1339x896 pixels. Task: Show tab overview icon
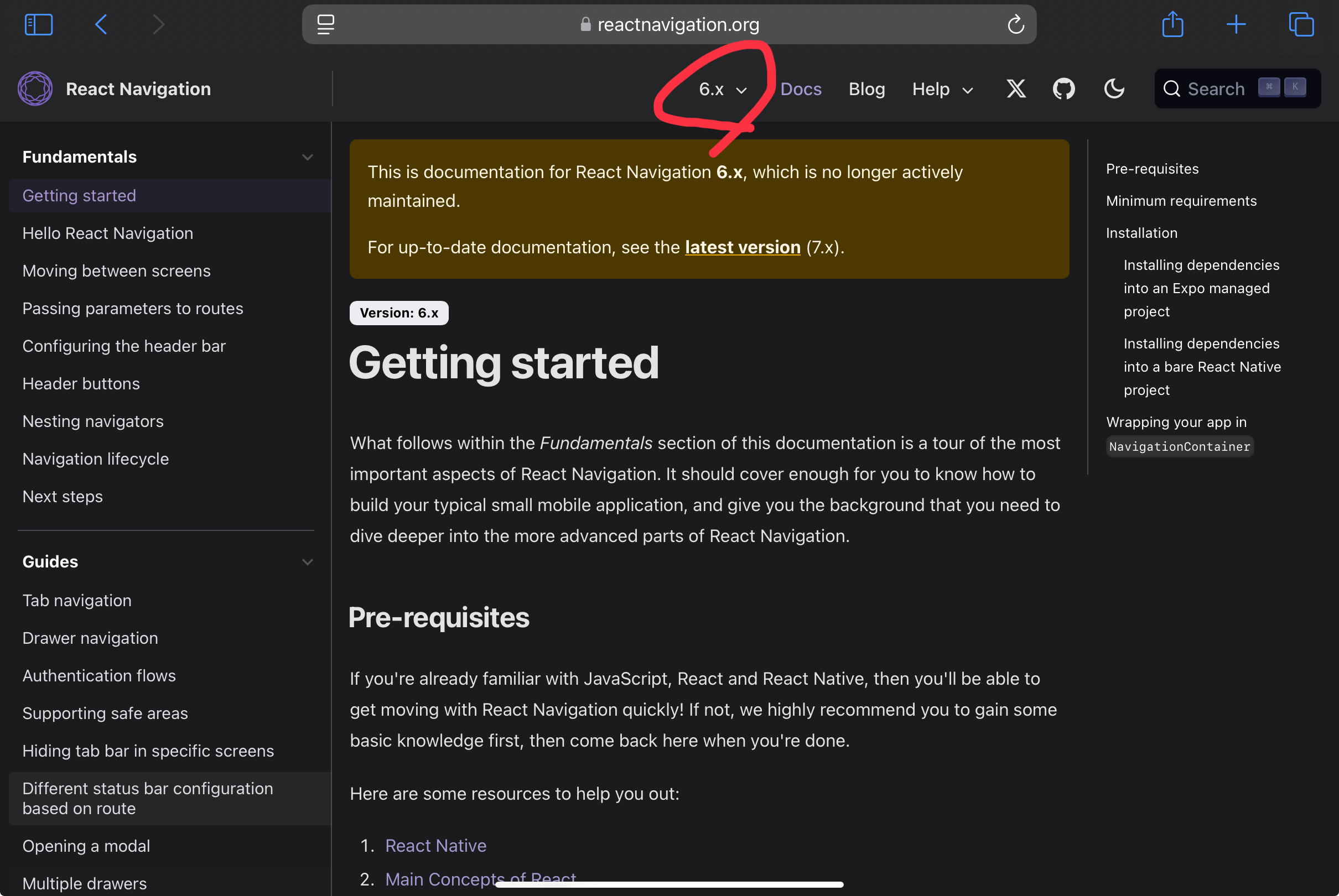[x=1301, y=24]
